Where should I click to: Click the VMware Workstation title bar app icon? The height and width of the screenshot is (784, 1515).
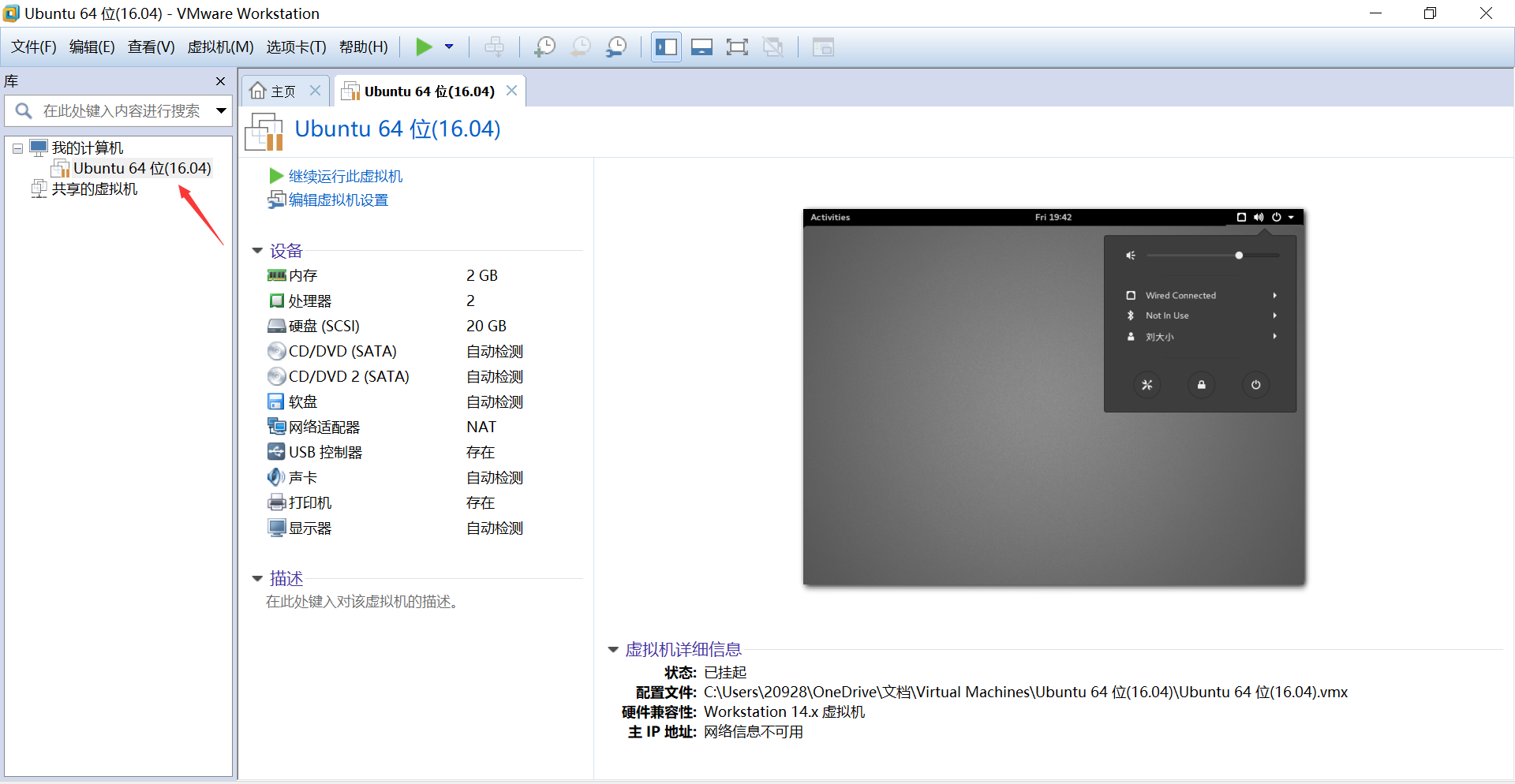11,13
